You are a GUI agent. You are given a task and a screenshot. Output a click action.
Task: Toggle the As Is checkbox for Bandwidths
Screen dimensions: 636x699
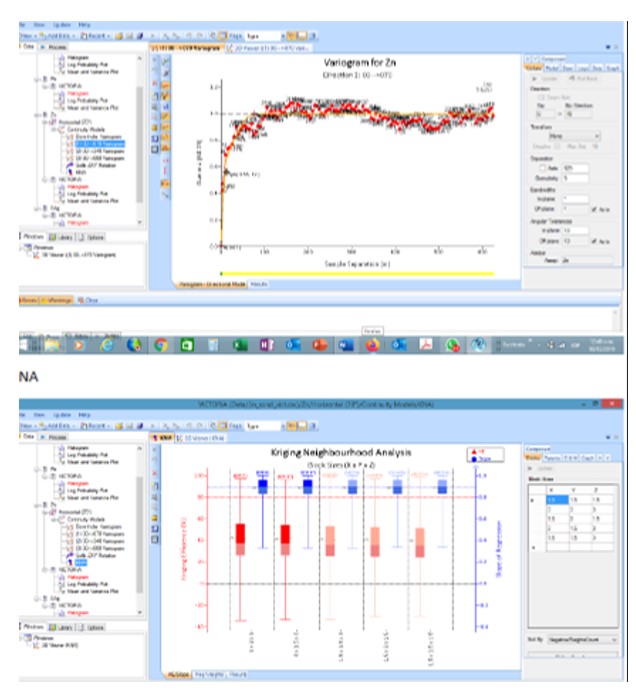coord(593,209)
